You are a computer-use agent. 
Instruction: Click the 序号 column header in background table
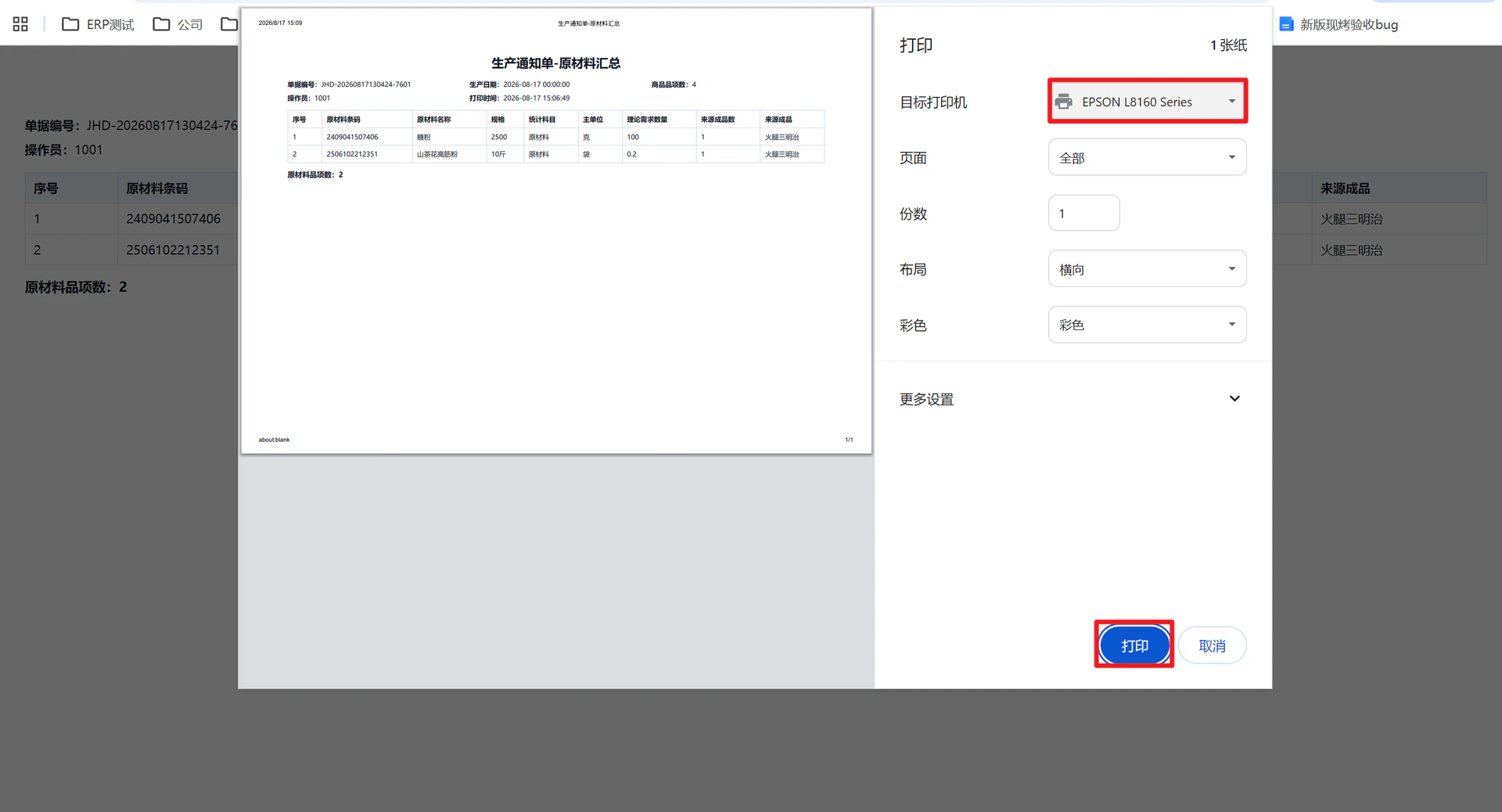[x=45, y=189]
